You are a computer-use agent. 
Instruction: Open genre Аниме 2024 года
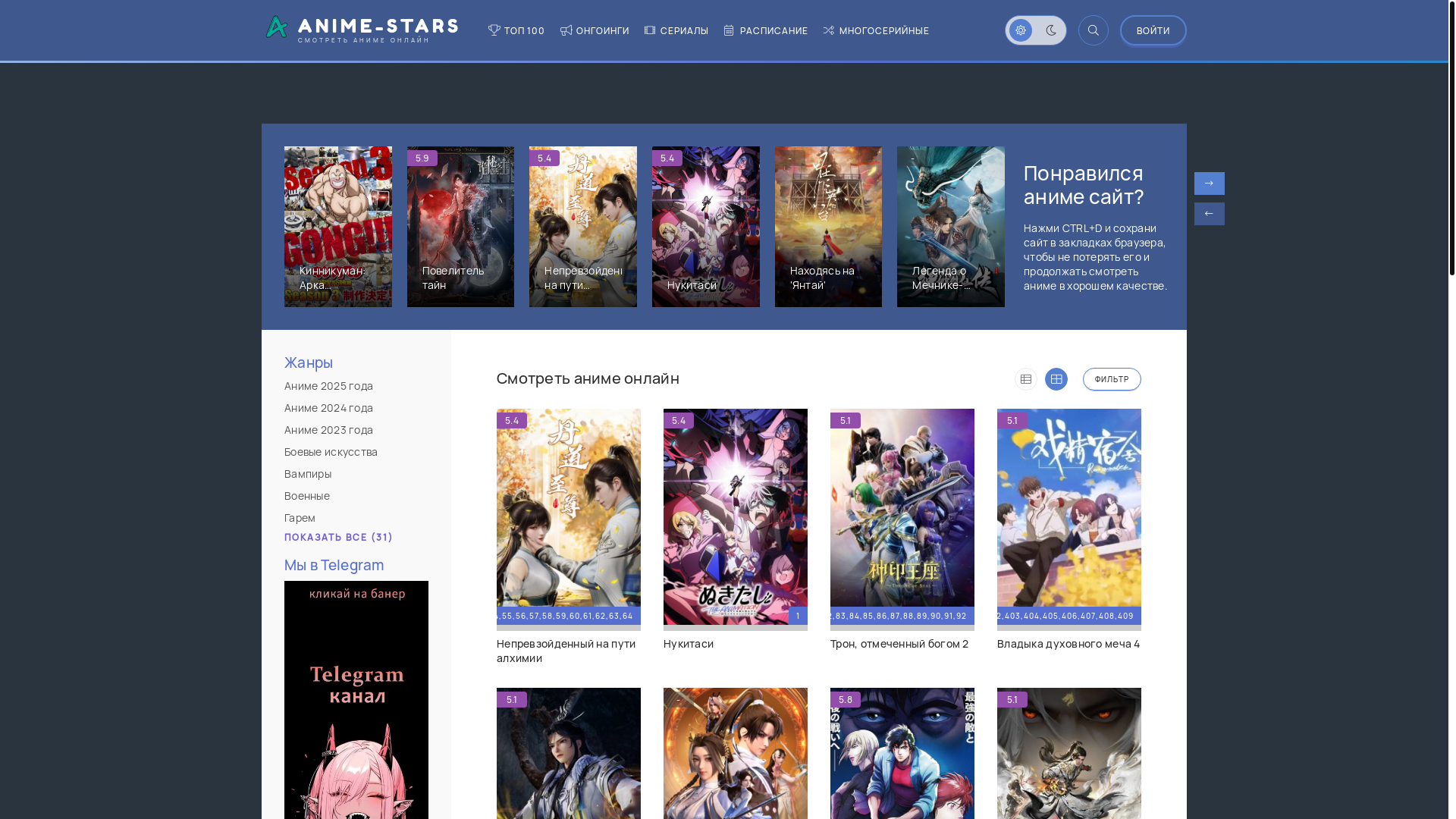tap(328, 408)
